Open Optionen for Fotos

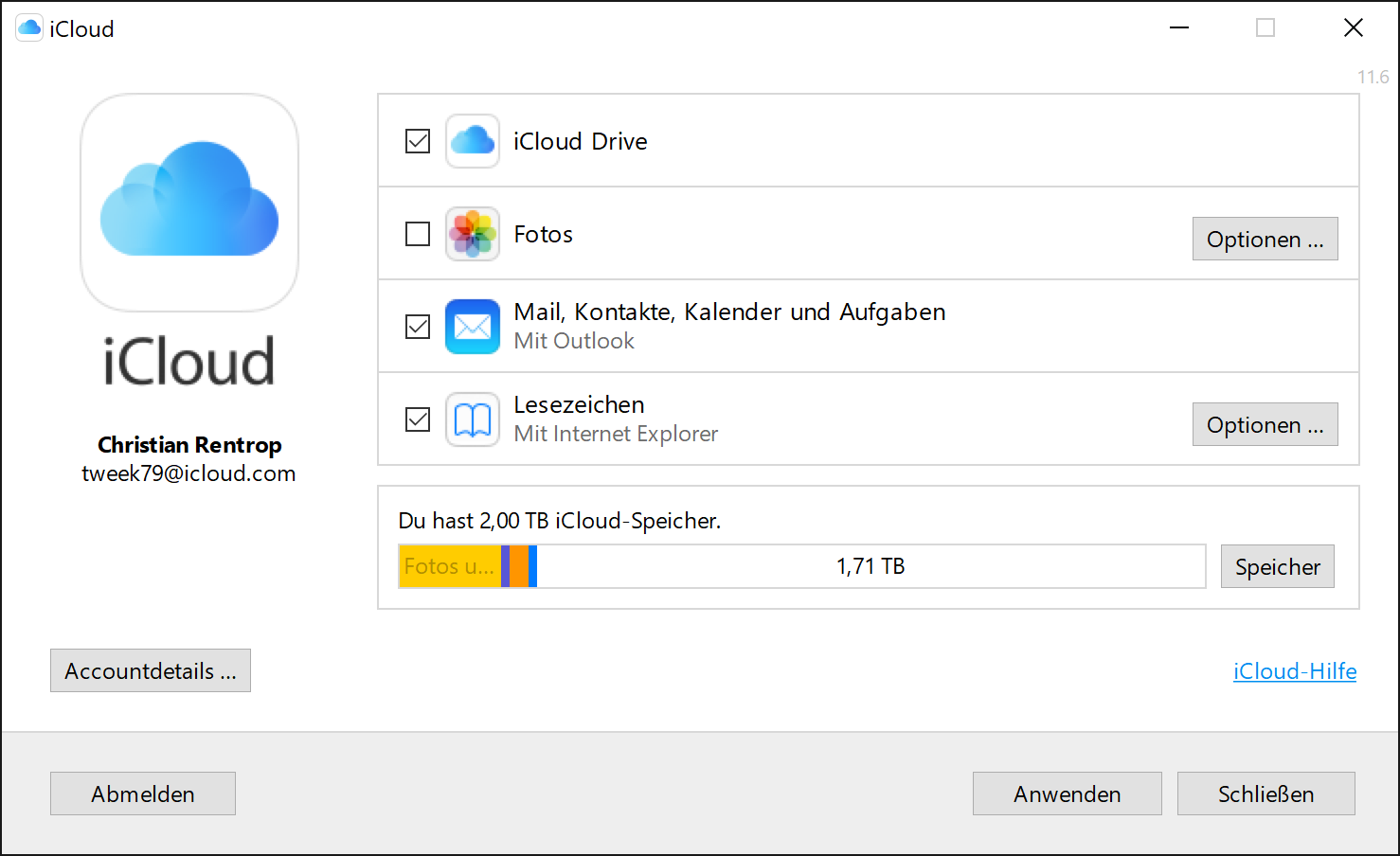pyautogui.click(x=1265, y=239)
